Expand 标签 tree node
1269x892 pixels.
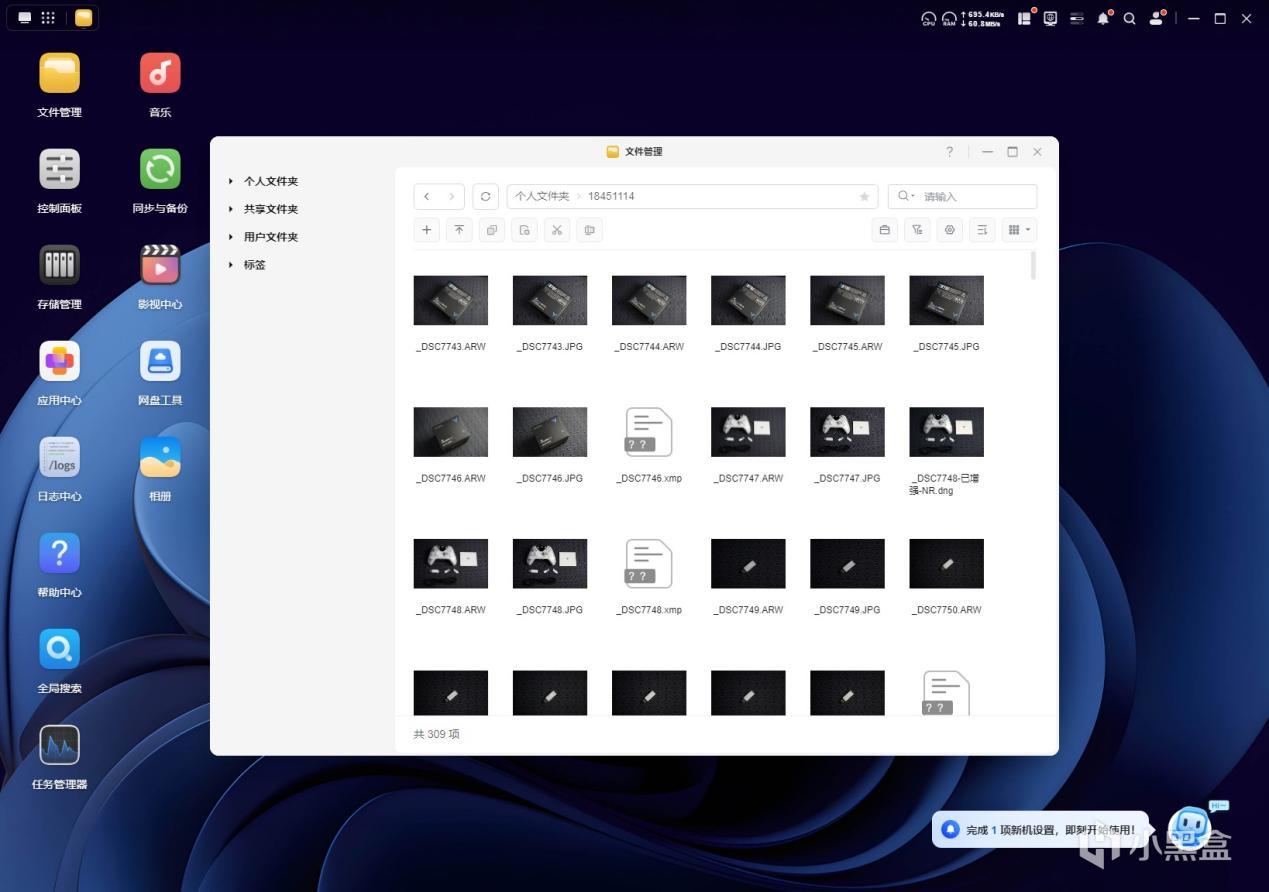tap(231, 265)
